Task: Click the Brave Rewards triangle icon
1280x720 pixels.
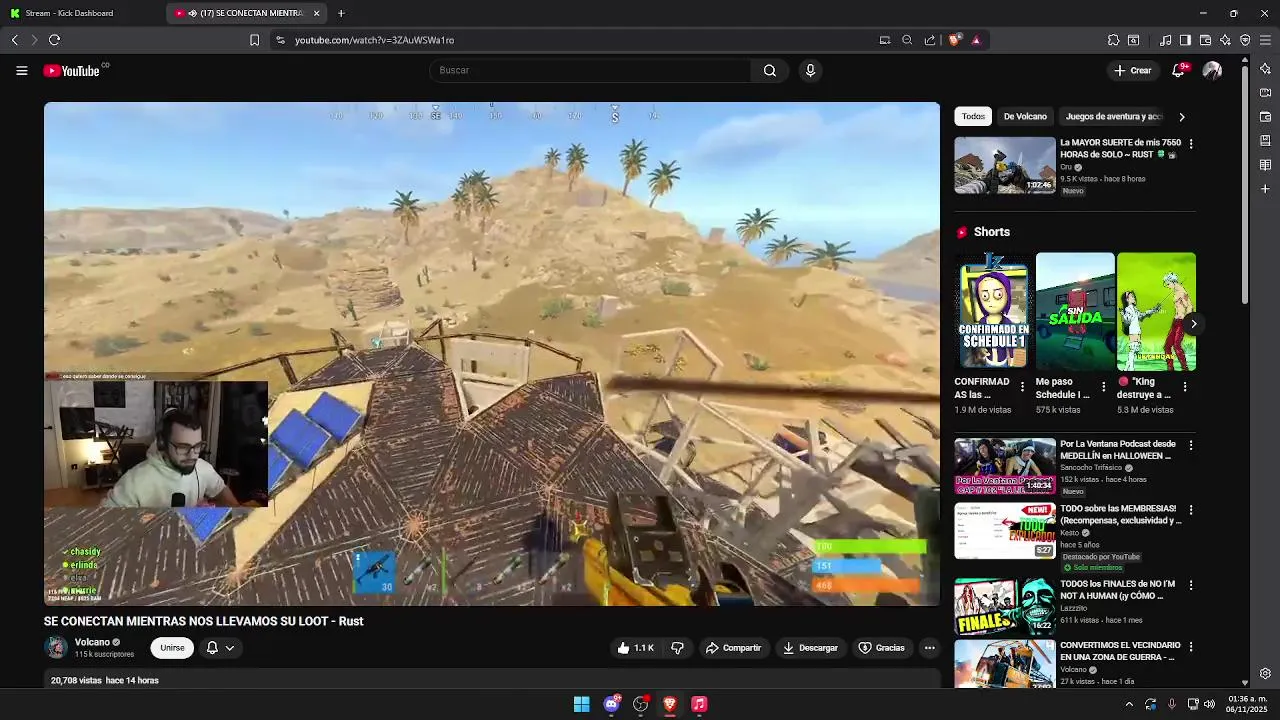Action: (976, 40)
